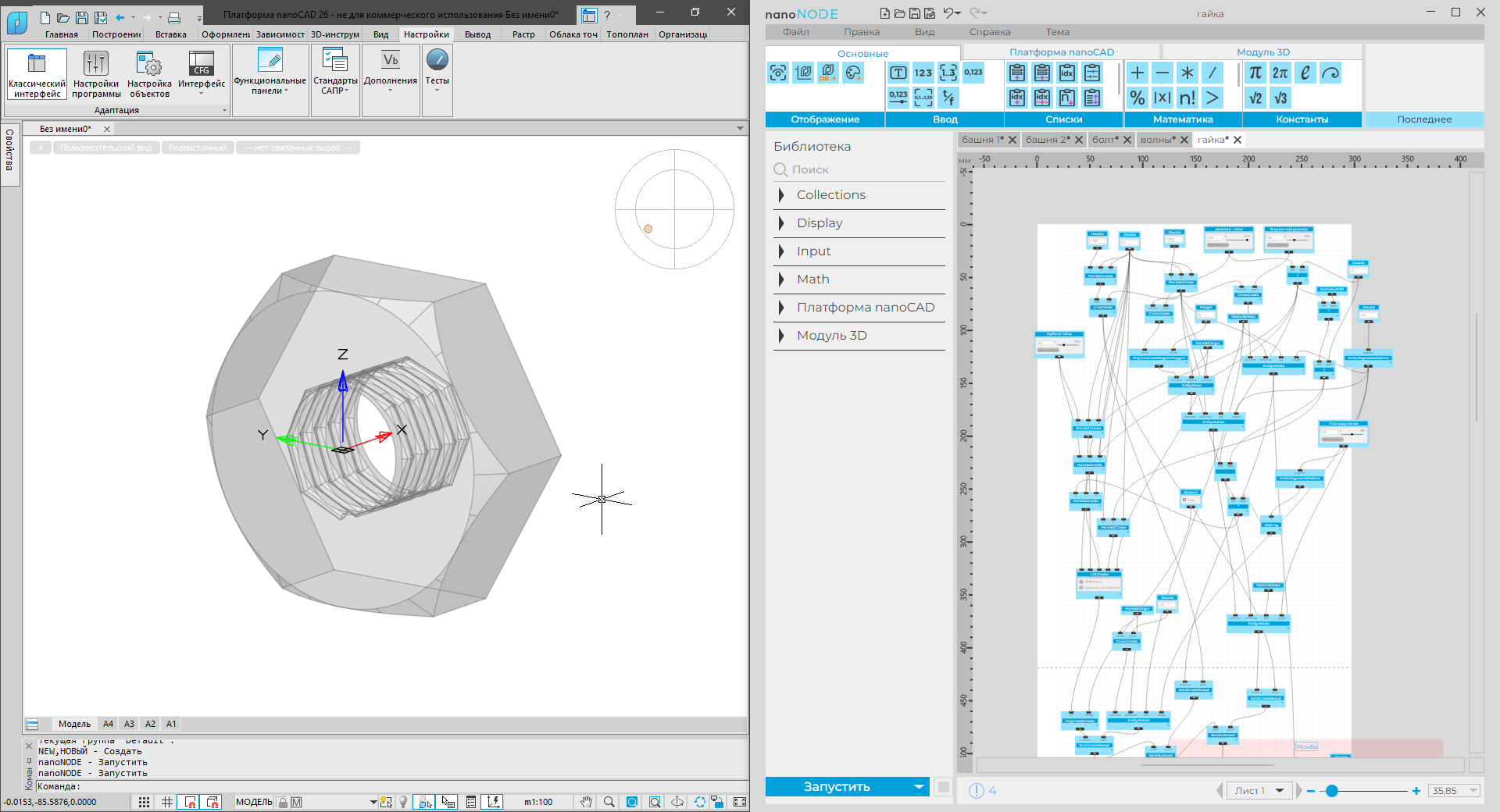Screen dimensions: 1500x812
Task: Add the true/false boolean input node
Action: coord(948,98)
